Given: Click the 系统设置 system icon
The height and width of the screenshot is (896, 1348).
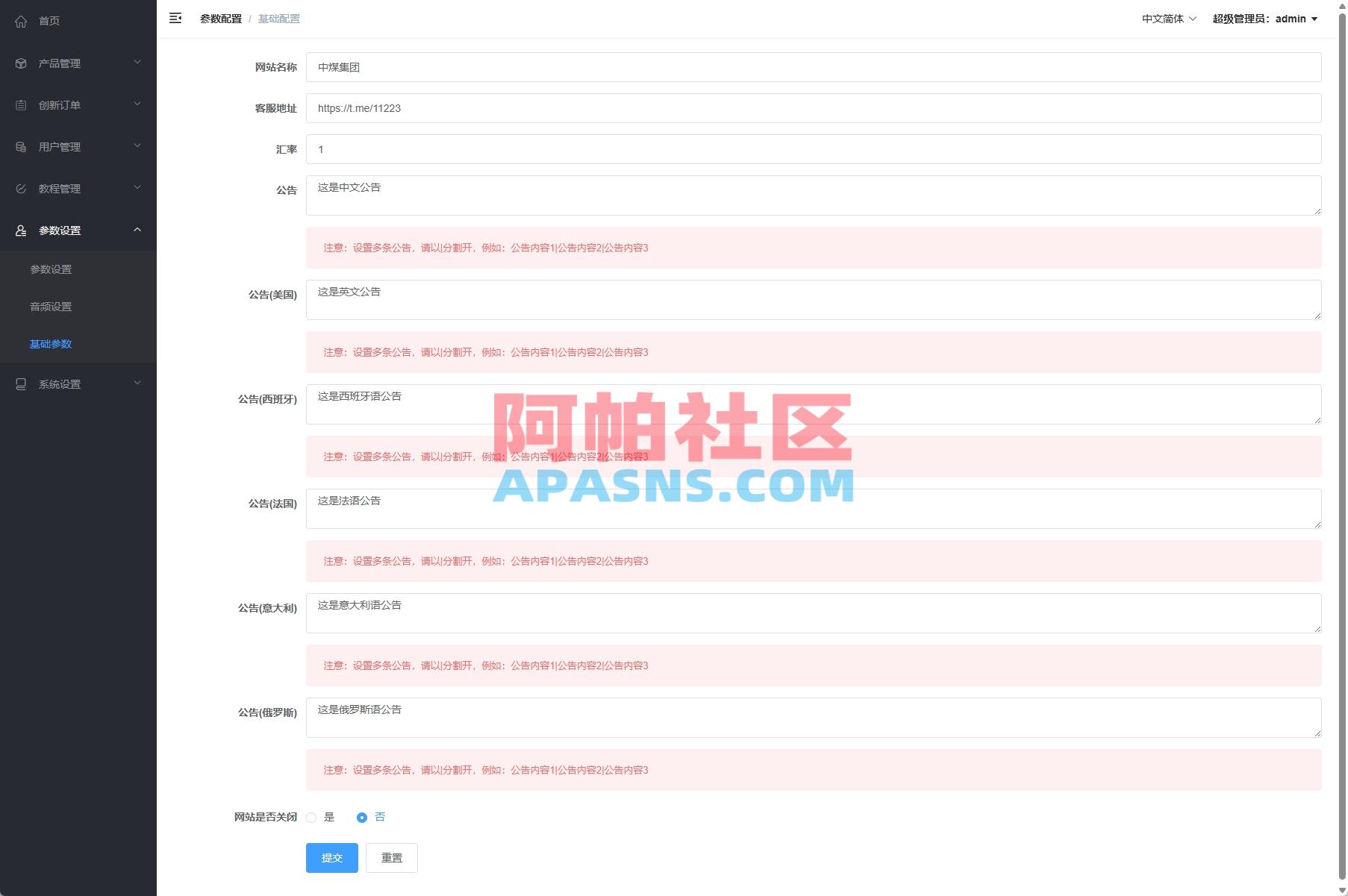Looking at the screenshot, I should pyautogui.click(x=20, y=383).
